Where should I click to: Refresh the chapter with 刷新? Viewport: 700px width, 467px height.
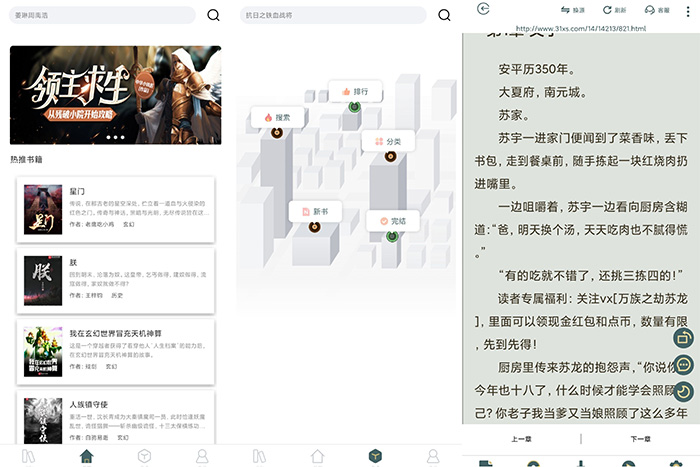[x=614, y=10]
